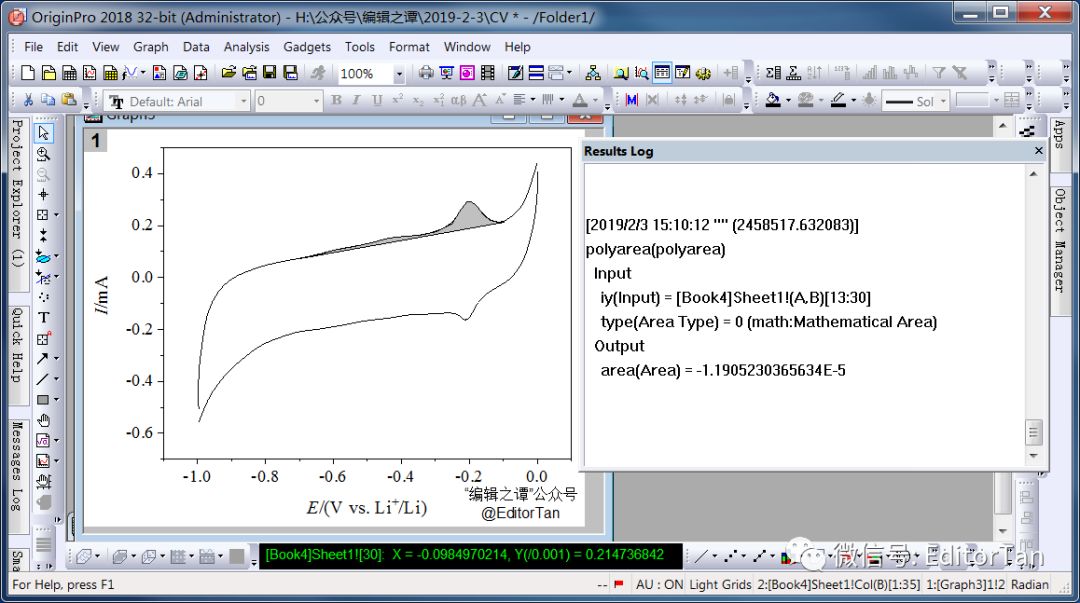This screenshot has width=1080, height=603.
Task: Open the zoom 100% dropdown
Action: pos(399,74)
